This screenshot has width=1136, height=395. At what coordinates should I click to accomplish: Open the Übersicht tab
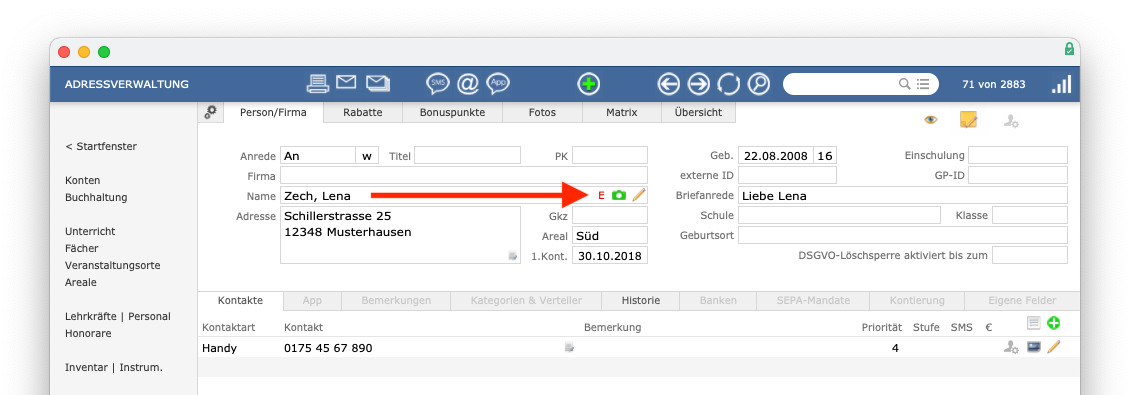[698, 112]
